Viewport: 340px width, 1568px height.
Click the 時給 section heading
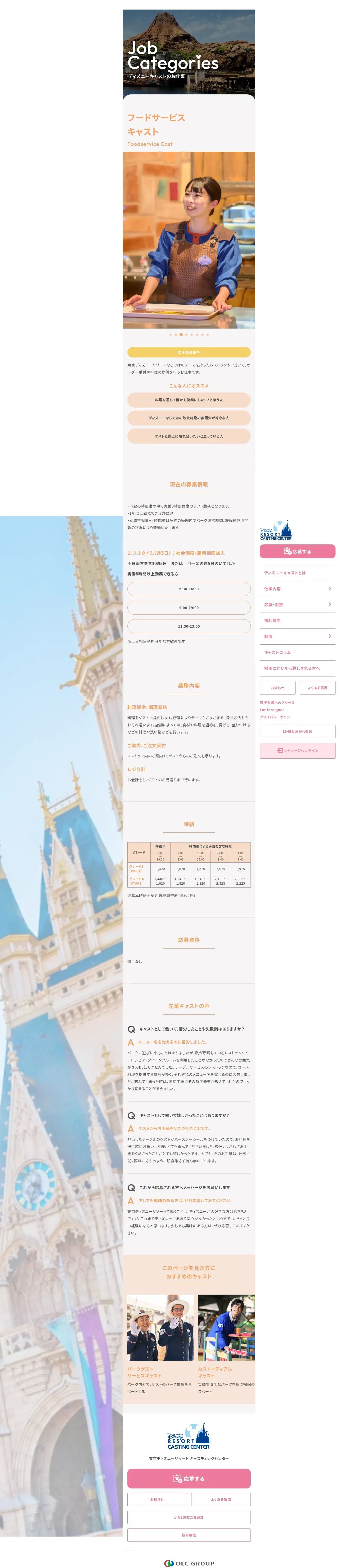pyautogui.click(x=189, y=824)
